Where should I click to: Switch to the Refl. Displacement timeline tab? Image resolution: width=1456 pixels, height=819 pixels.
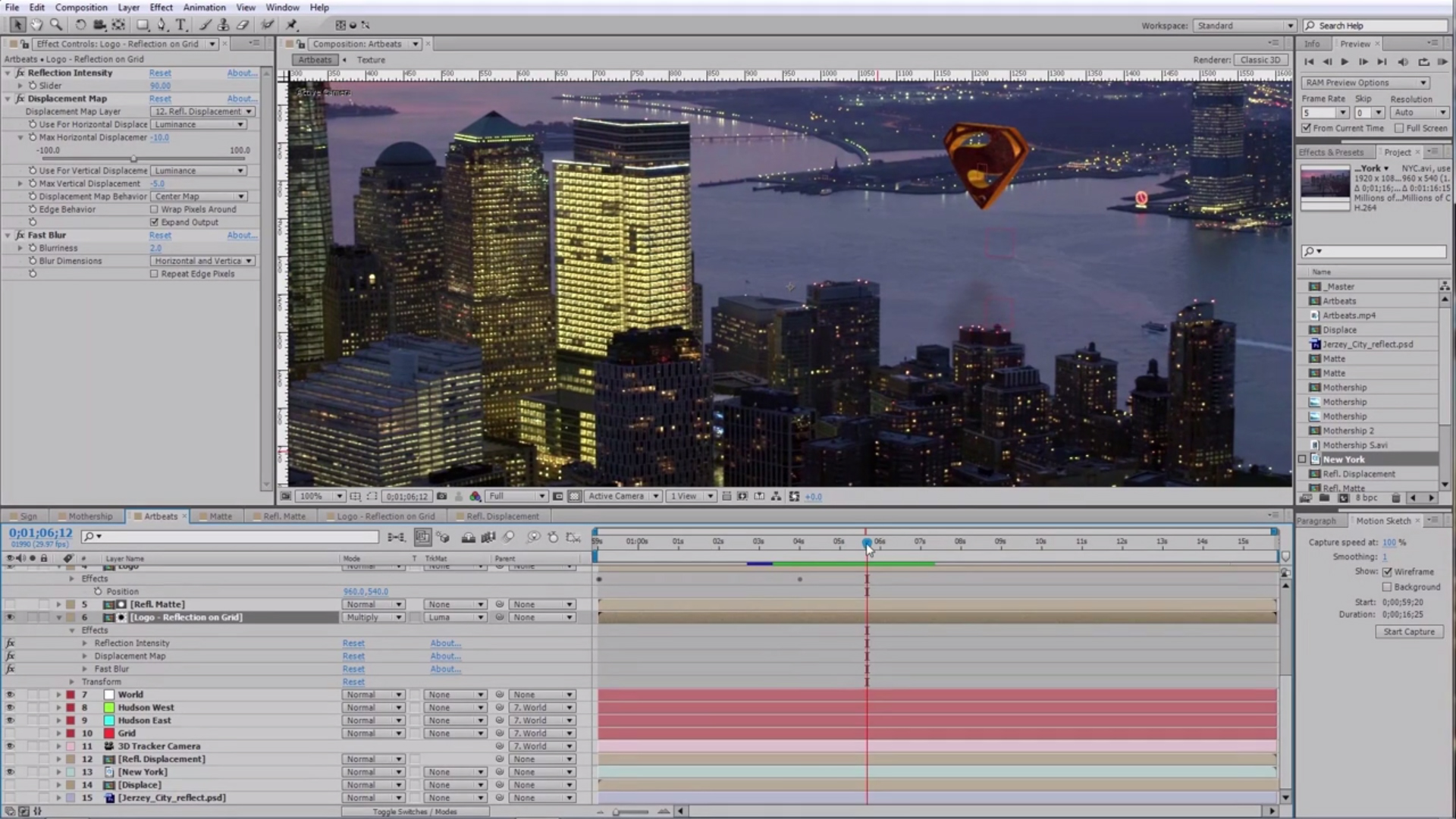click(x=502, y=516)
